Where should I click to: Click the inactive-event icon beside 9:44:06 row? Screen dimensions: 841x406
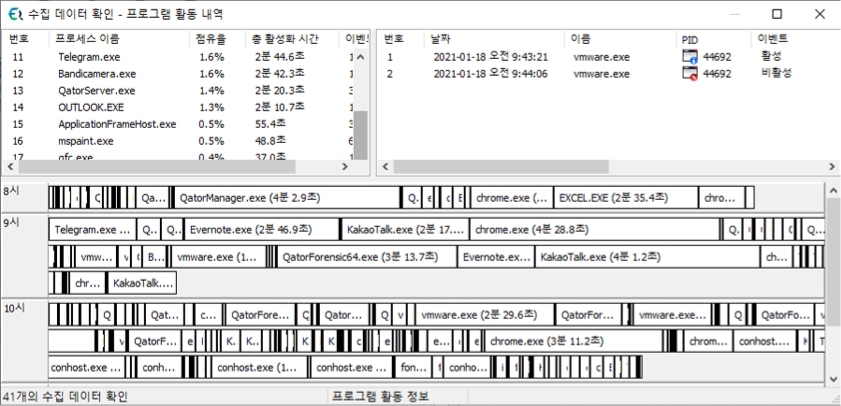coord(690,73)
